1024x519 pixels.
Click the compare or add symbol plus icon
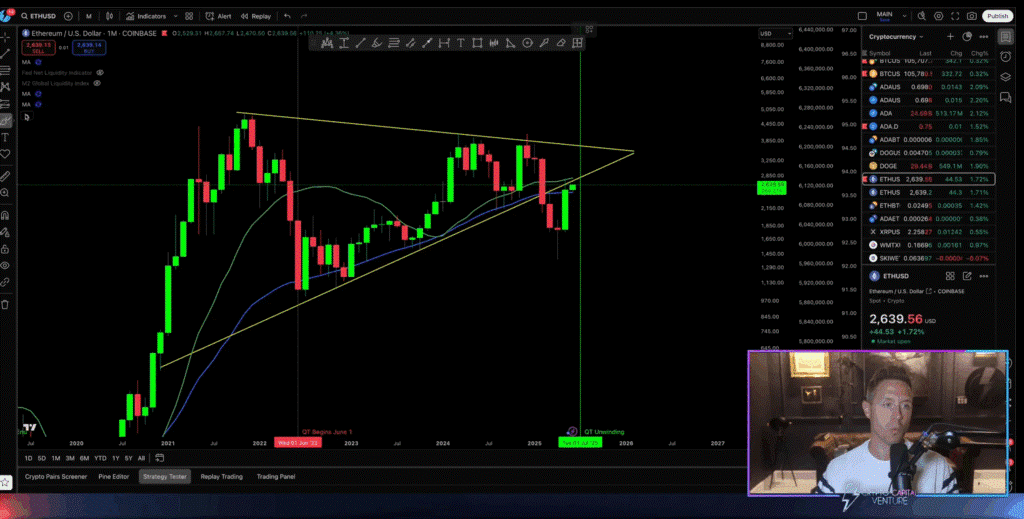[68, 16]
